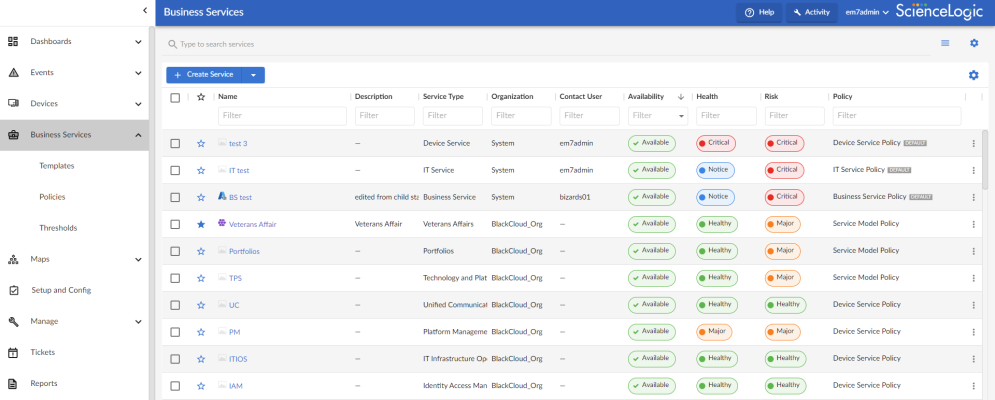
Task: Open the em7admin user menu
Action: click(x=867, y=12)
